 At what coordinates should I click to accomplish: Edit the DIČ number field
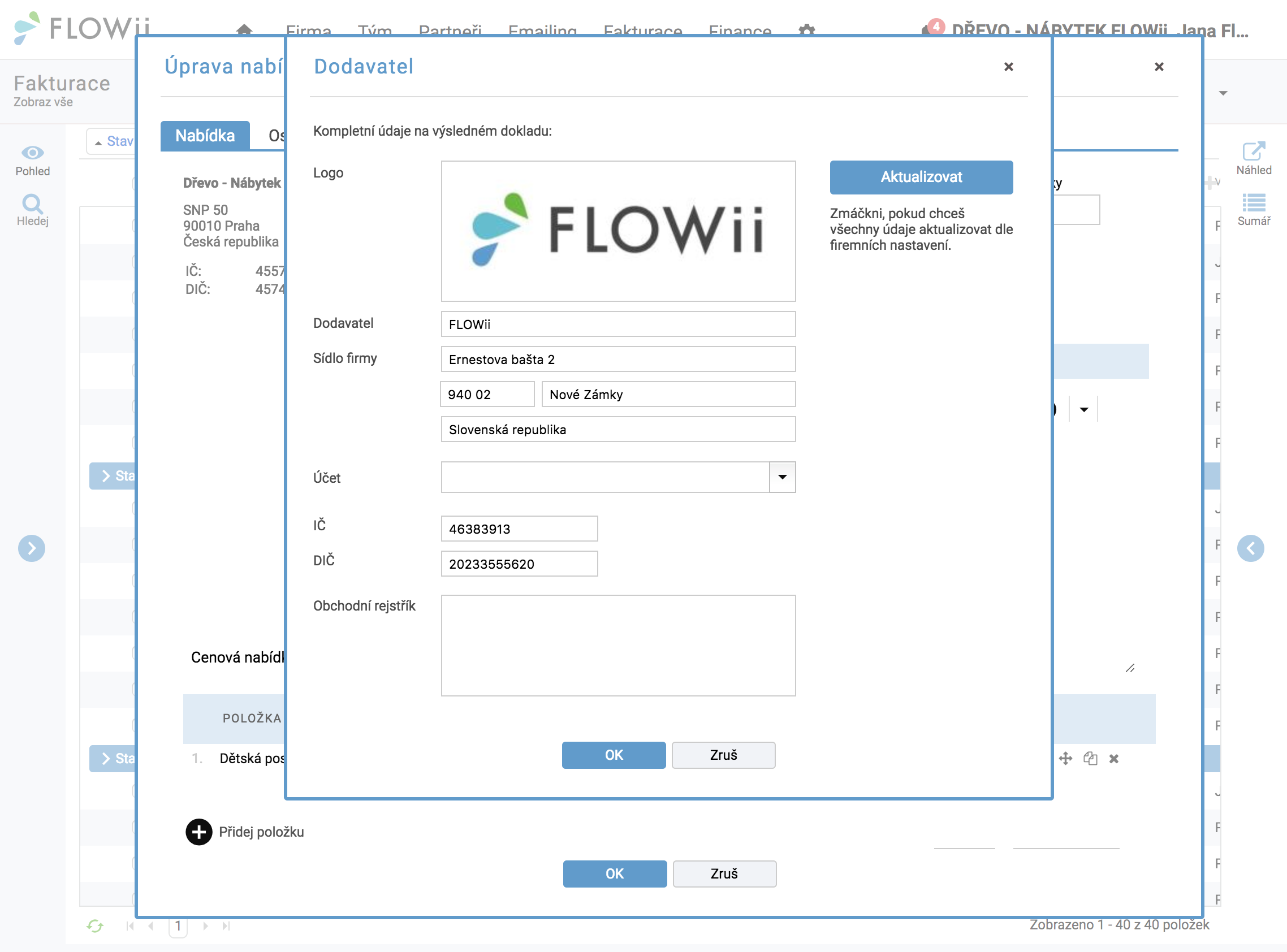pos(519,564)
